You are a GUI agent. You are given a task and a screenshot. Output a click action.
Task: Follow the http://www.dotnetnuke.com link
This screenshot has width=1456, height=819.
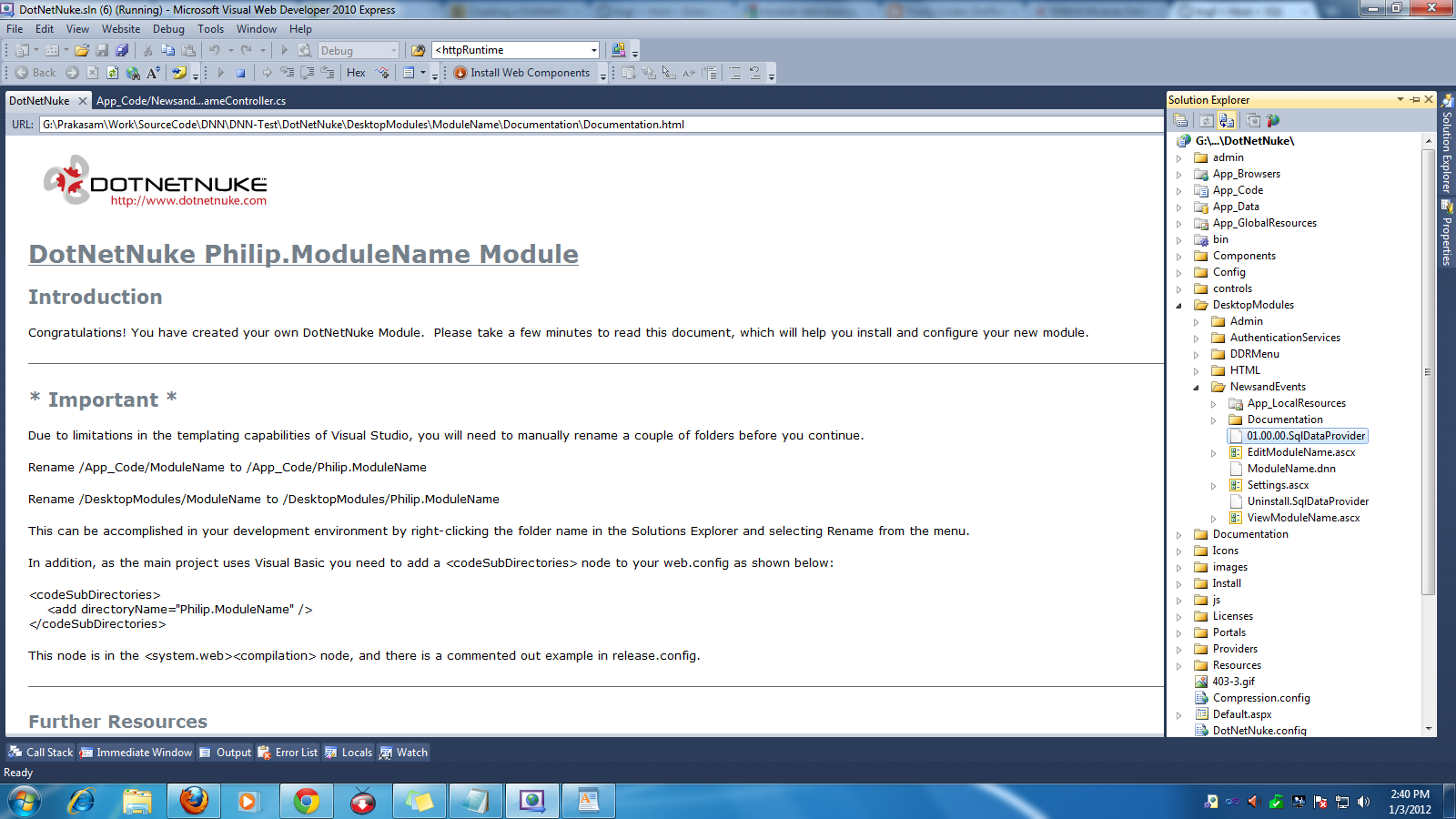[188, 201]
